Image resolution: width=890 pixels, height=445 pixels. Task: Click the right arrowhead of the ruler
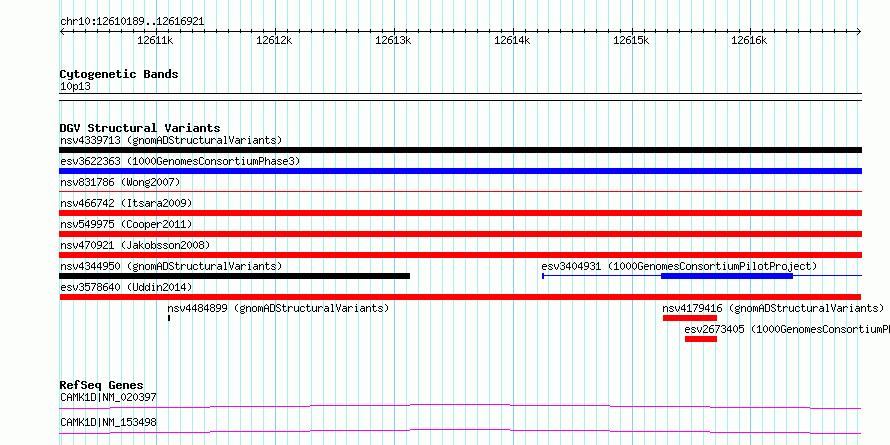(859, 31)
